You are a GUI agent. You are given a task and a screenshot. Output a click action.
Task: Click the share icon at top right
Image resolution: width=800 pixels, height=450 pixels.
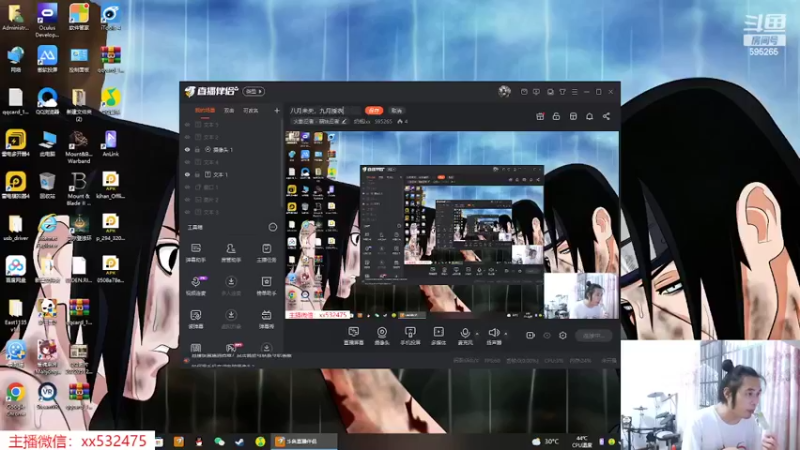pyautogui.click(x=606, y=116)
